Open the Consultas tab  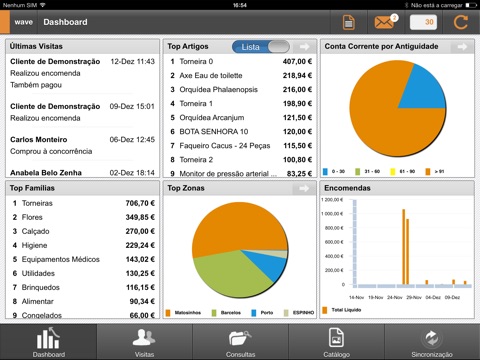coord(240,342)
